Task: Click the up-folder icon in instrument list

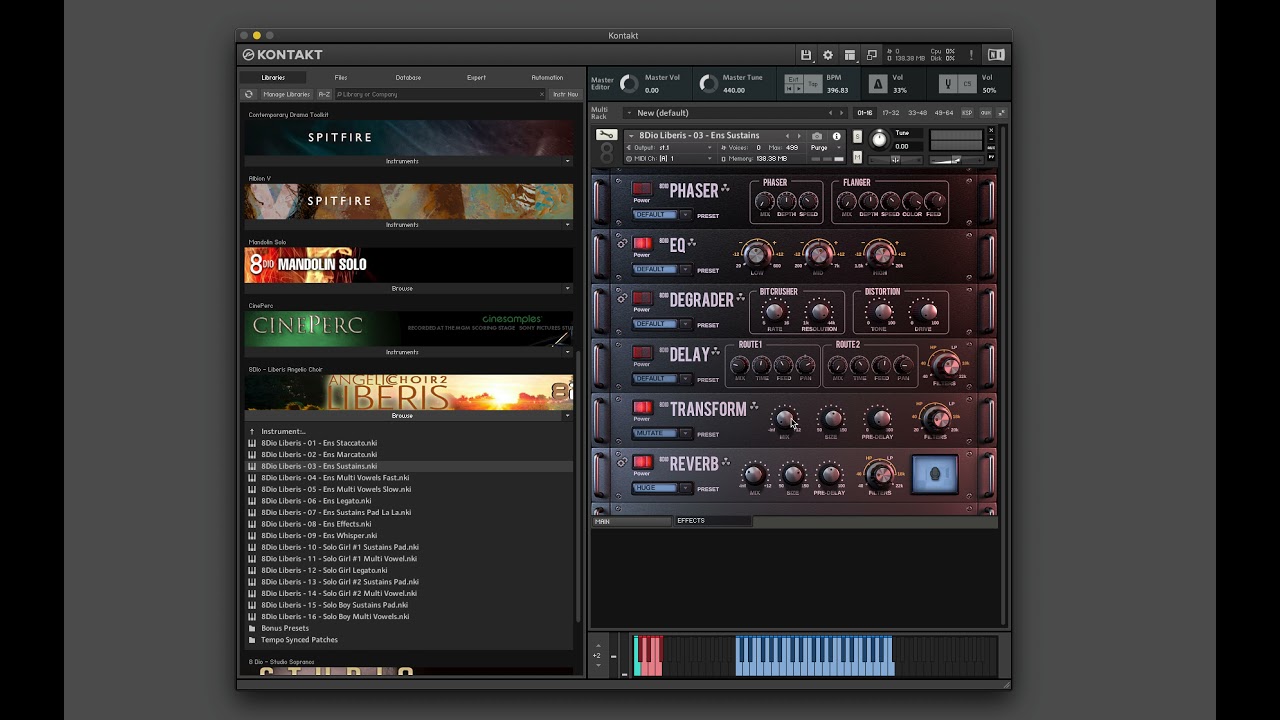Action: [x=252, y=431]
